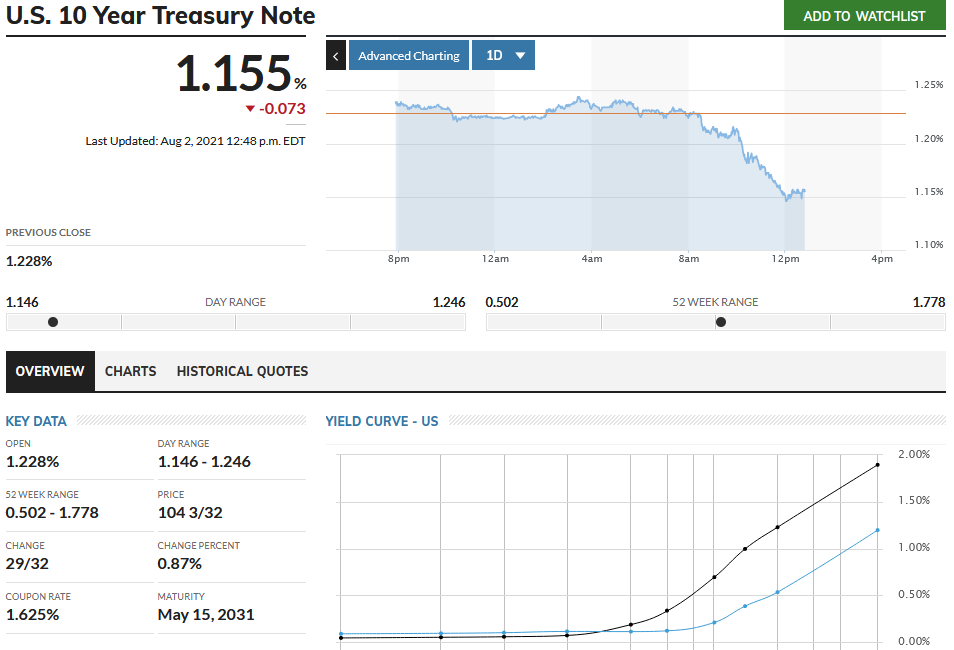Screen dimensions: 954x650
Task: Click the price value 104 3/32
Action: [x=190, y=513]
